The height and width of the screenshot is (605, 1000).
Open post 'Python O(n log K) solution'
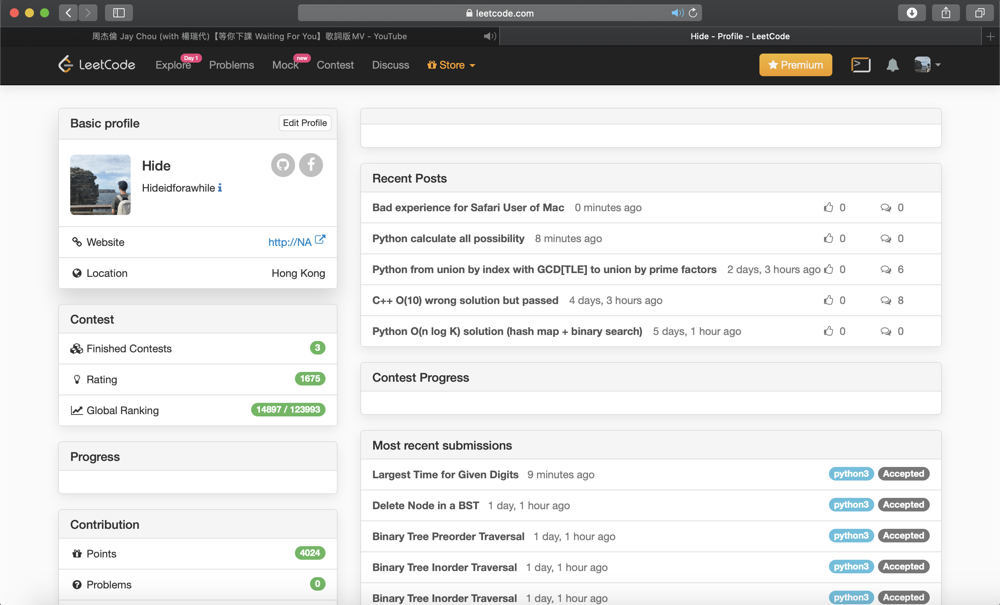507,331
